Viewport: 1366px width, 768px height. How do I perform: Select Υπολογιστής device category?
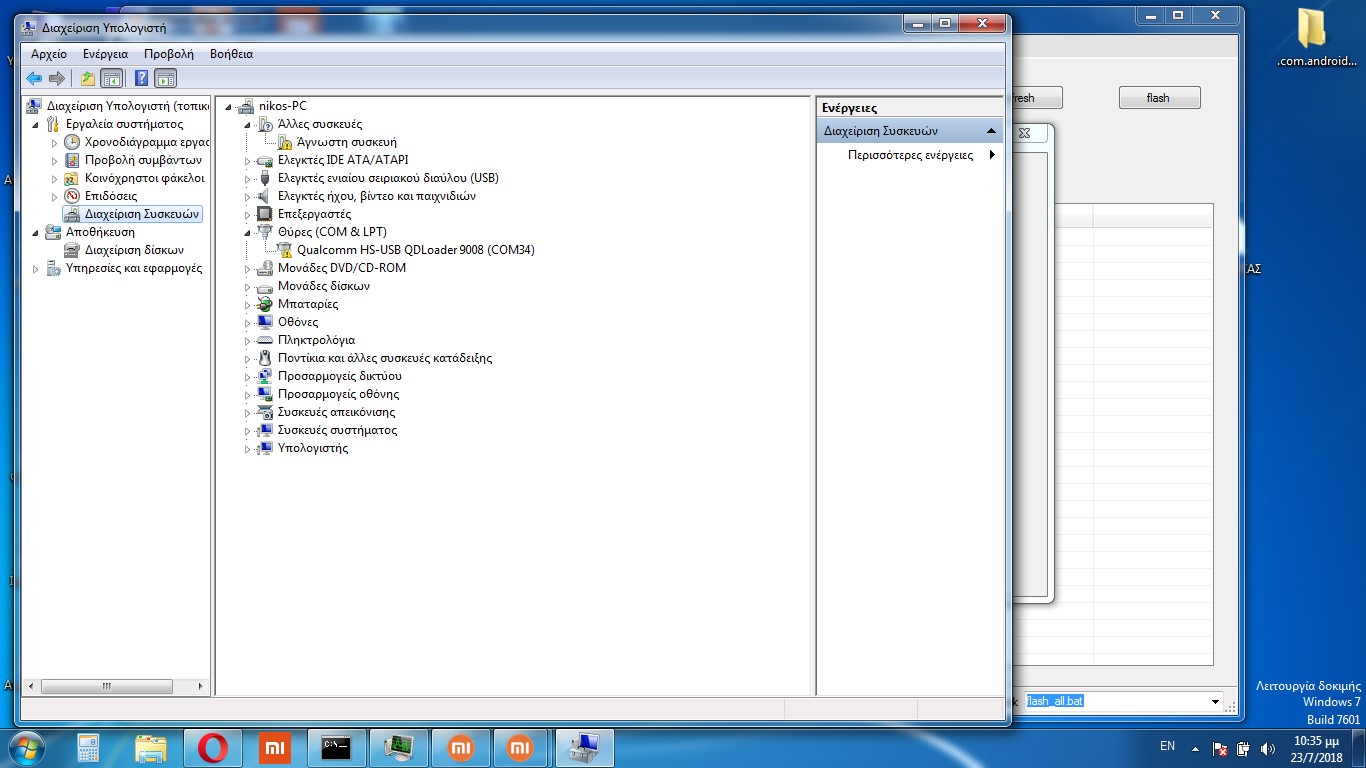(x=313, y=448)
